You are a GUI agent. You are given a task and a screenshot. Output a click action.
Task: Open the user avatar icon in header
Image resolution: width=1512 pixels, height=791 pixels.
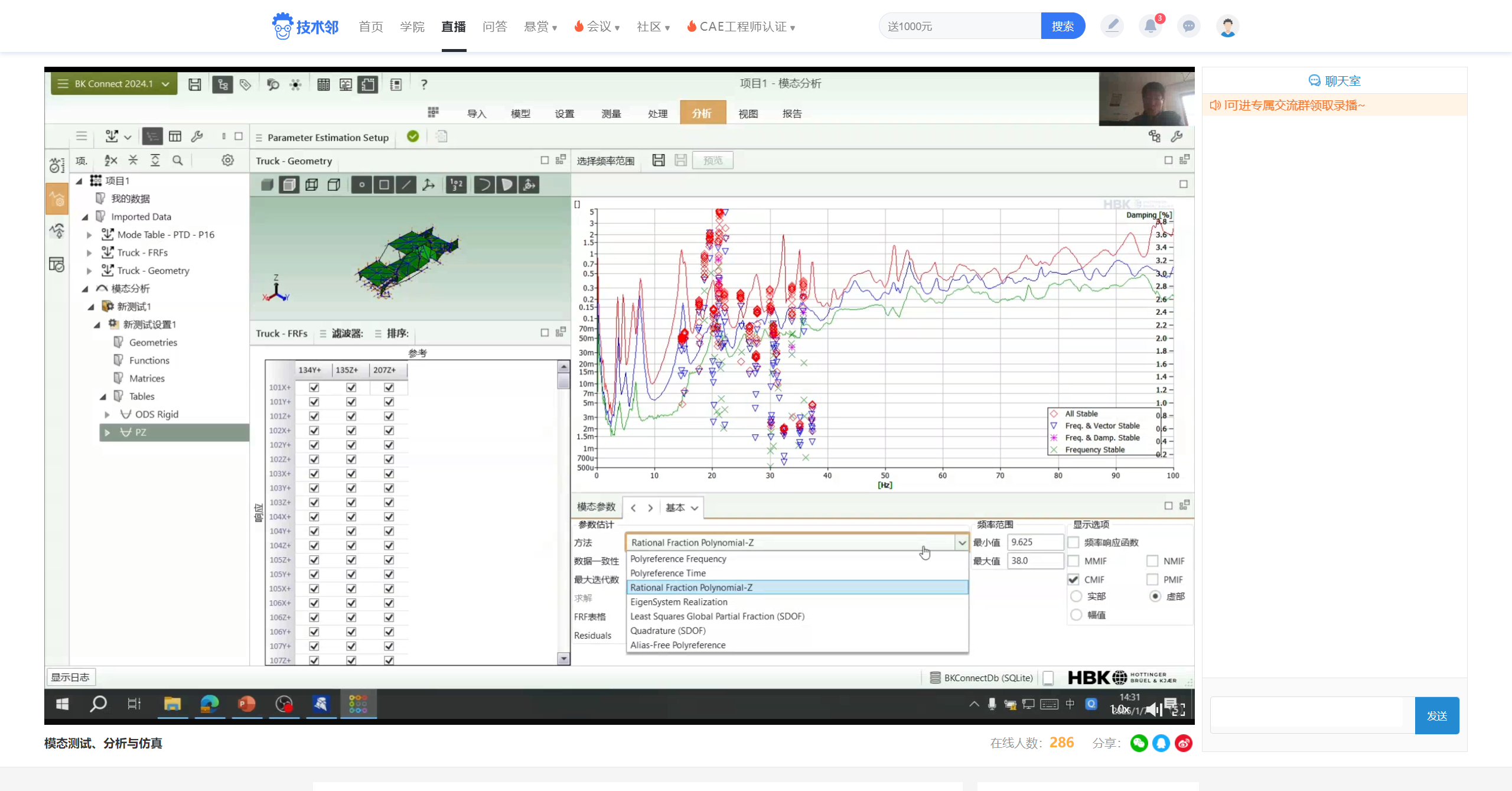point(1227,26)
